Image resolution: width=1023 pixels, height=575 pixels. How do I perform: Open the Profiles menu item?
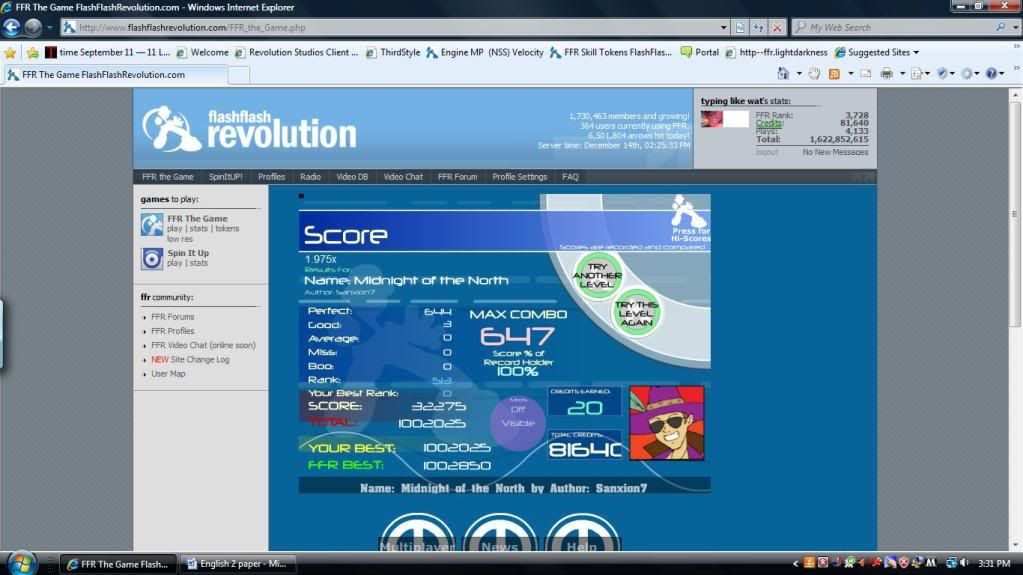tap(271, 177)
